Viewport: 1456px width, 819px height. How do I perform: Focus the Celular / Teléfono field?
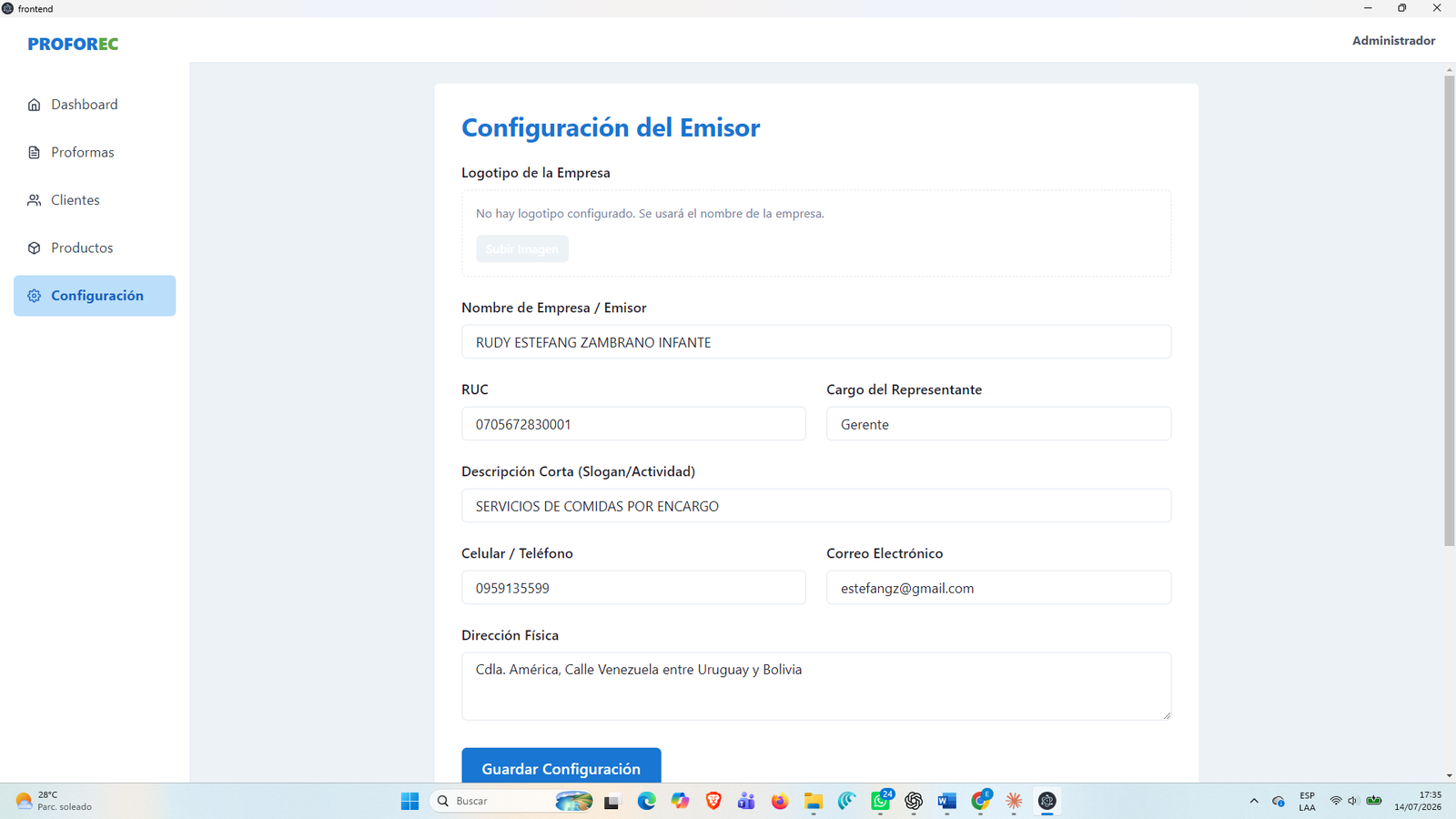(x=633, y=588)
